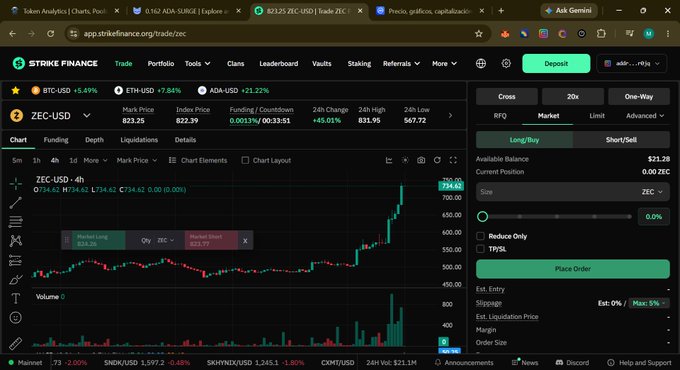Enable the TP/SL checkbox
The height and width of the screenshot is (370, 680).
pyautogui.click(x=481, y=249)
